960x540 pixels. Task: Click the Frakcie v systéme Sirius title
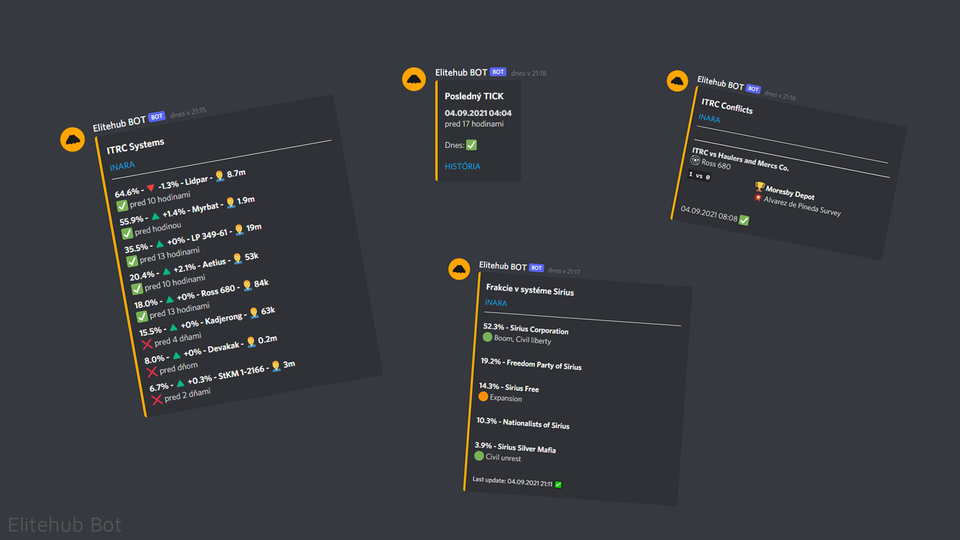(530, 290)
